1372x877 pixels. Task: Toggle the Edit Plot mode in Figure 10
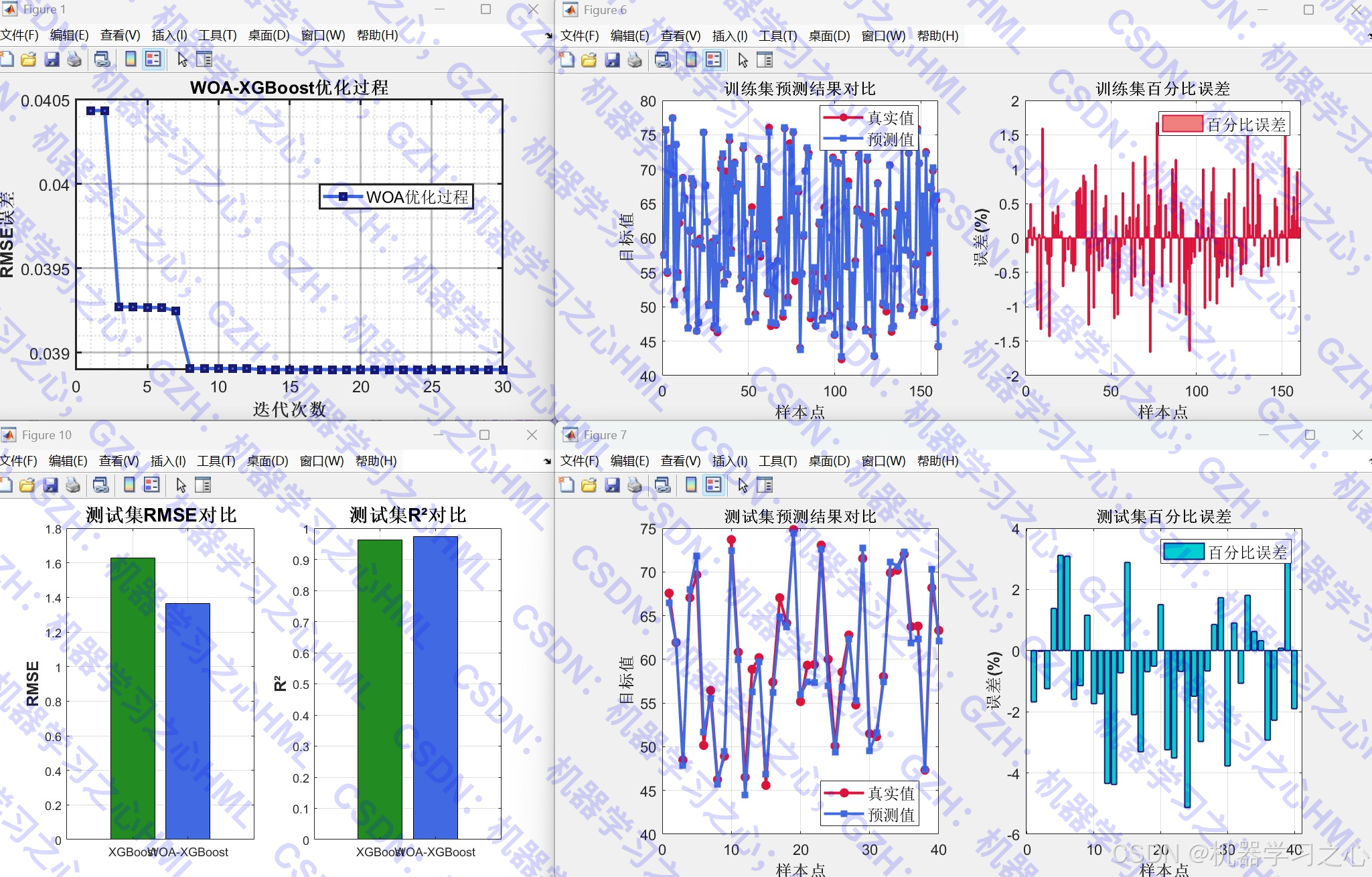(x=181, y=485)
